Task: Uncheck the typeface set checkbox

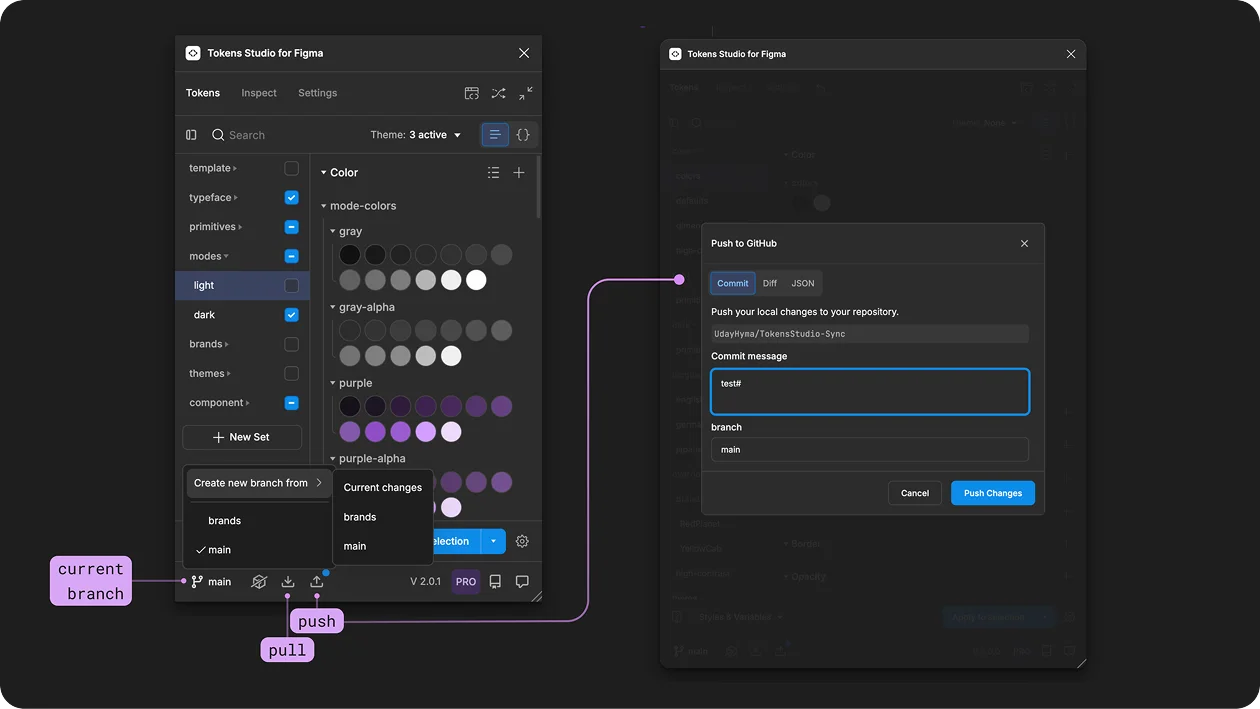Action: [292, 198]
